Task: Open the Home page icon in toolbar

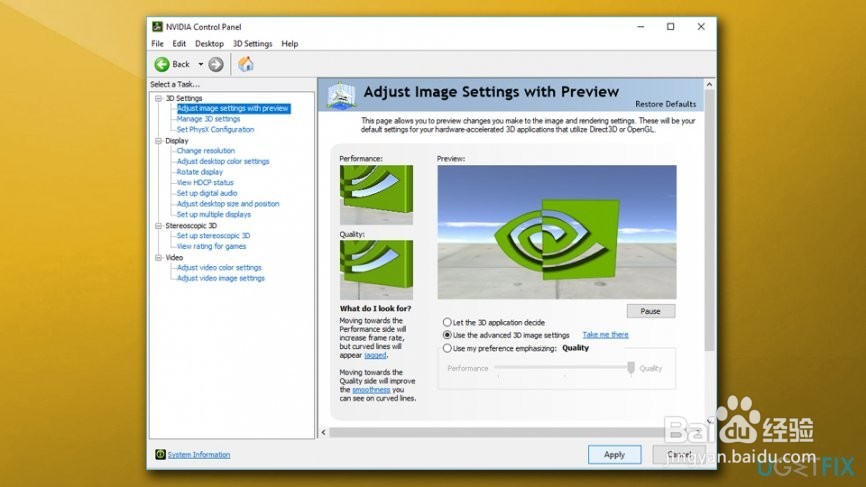Action: pos(246,64)
